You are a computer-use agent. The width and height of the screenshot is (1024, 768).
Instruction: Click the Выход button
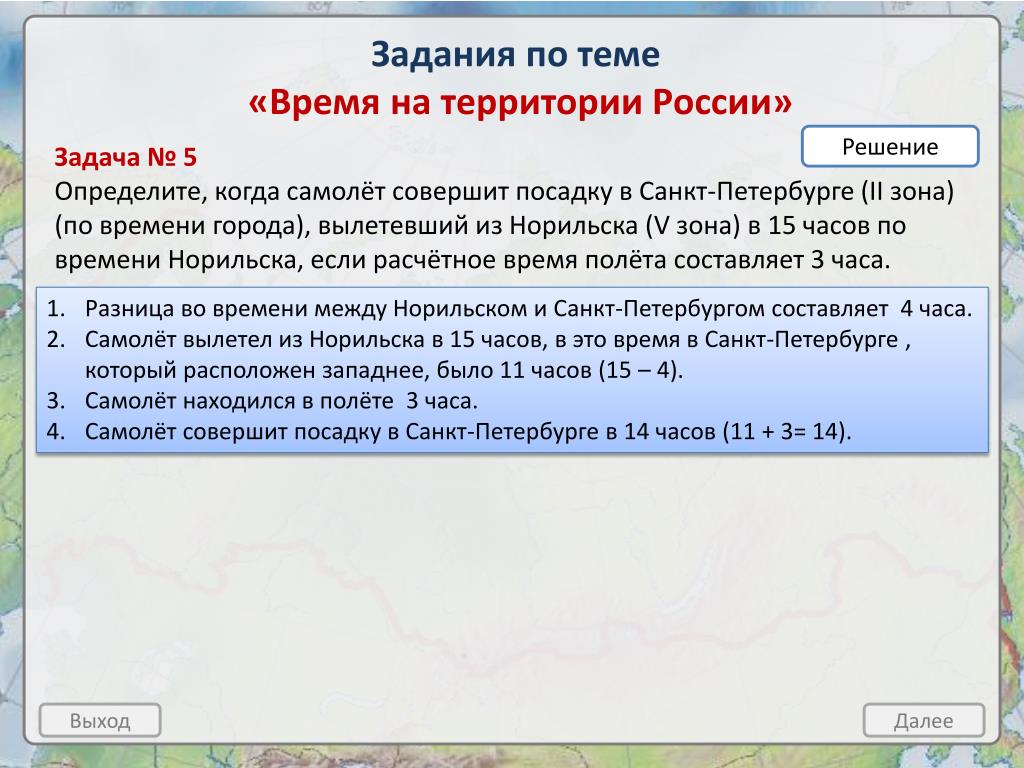(x=100, y=720)
